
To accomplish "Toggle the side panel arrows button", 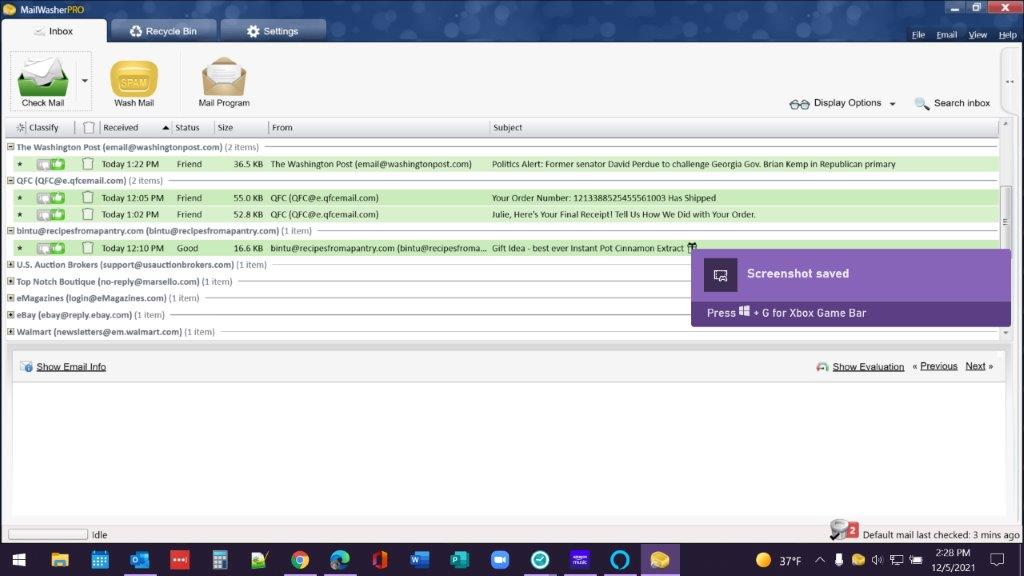I will [x=1010, y=82].
